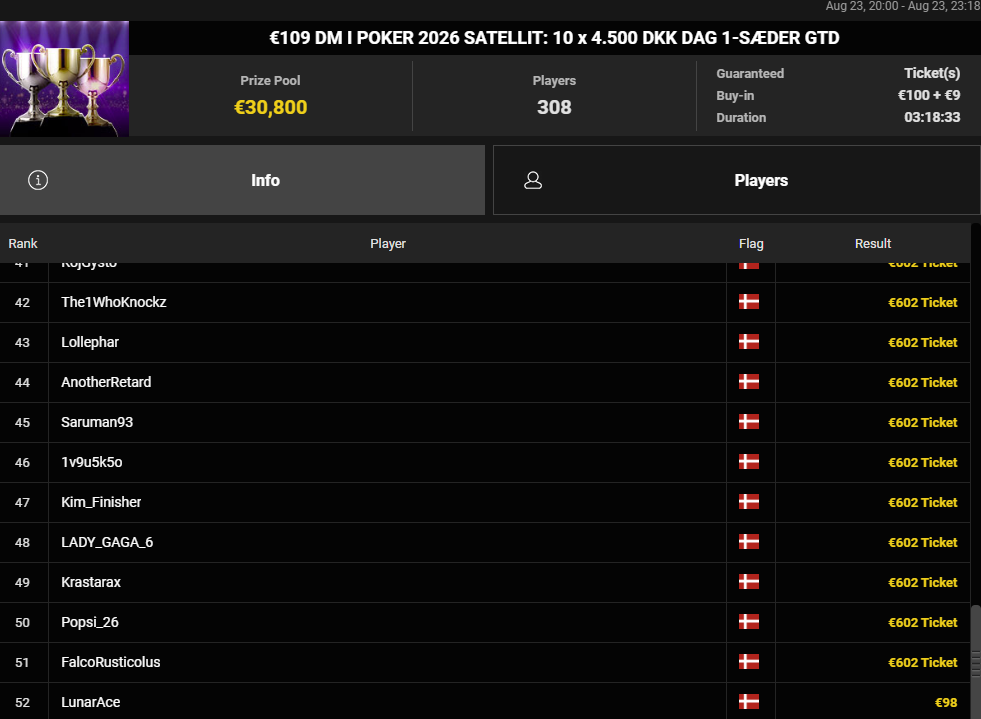
Task: Select player Krastarax row
Action: point(485,582)
